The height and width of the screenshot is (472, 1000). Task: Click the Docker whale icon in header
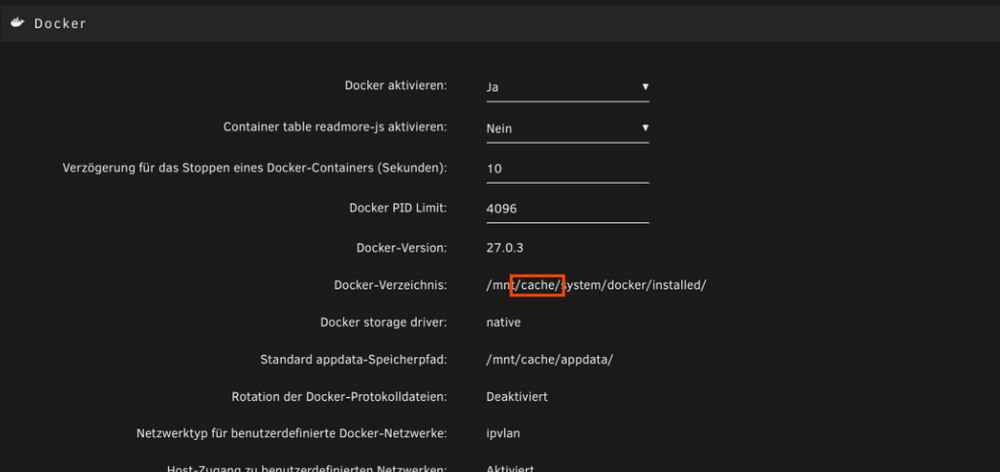[18, 23]
